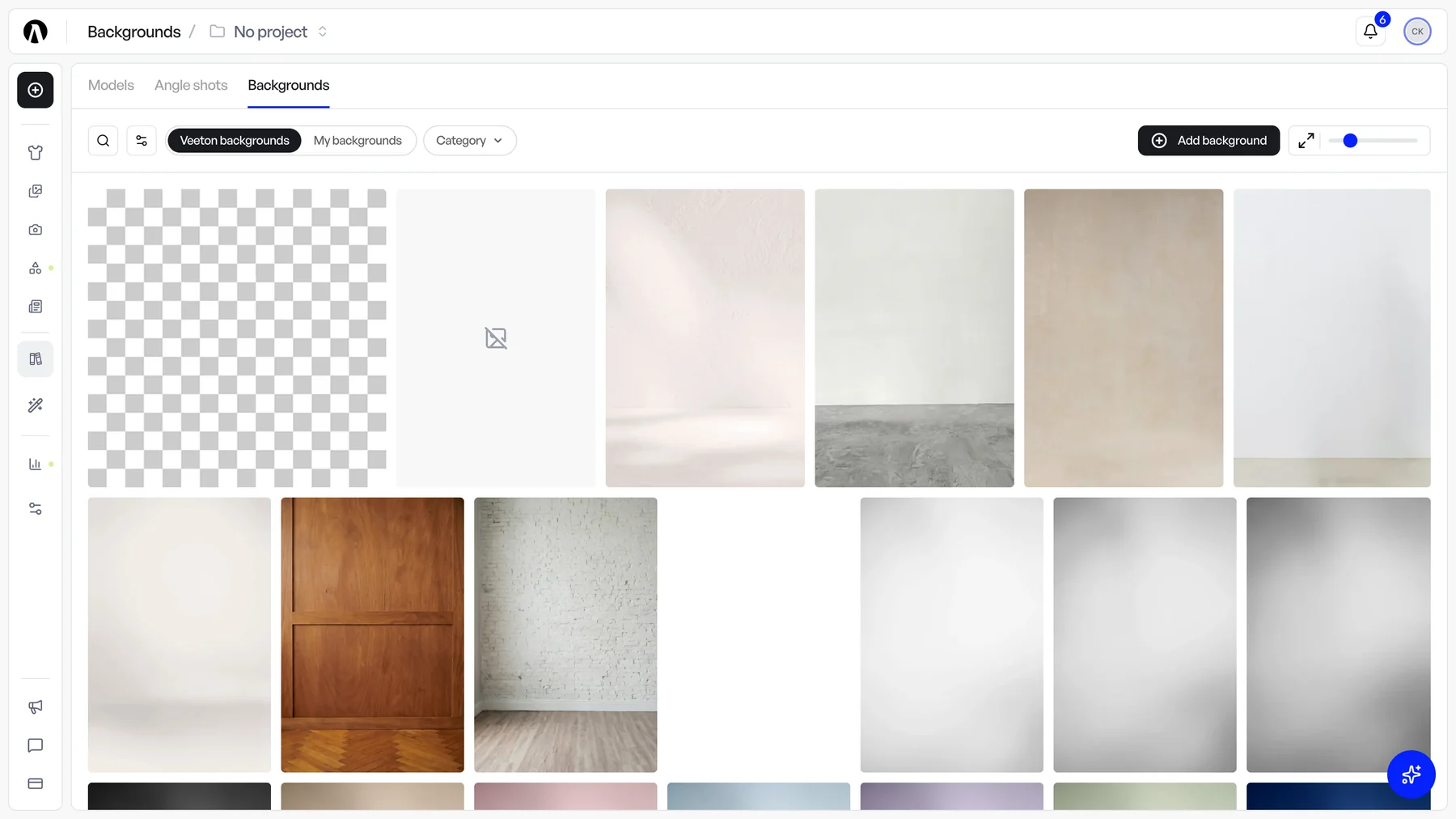Select the wooden door background thumbnail
The image size is (1456, 819).
pos(372,634)
